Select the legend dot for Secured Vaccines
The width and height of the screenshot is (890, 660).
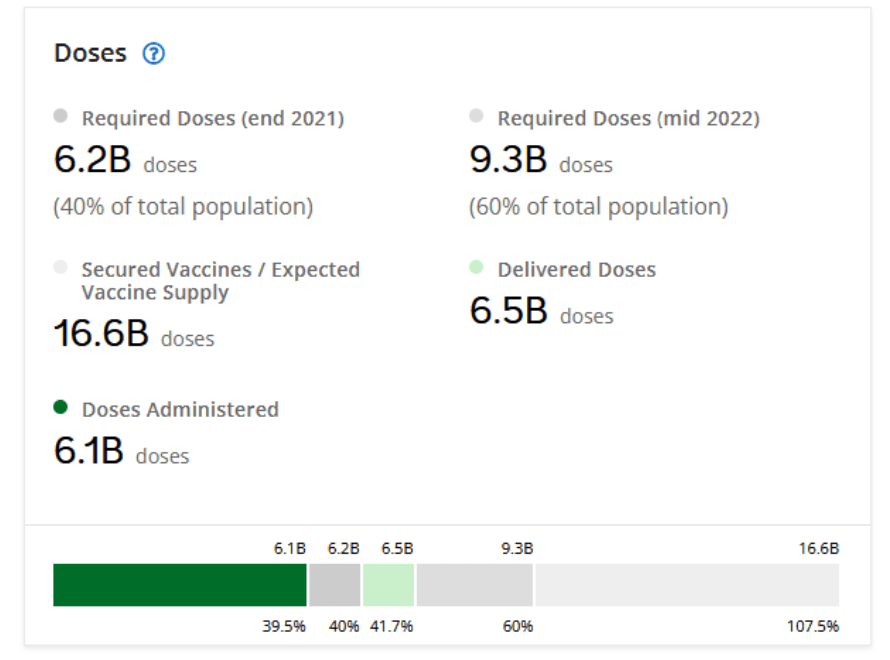click(x=60, y=267)
